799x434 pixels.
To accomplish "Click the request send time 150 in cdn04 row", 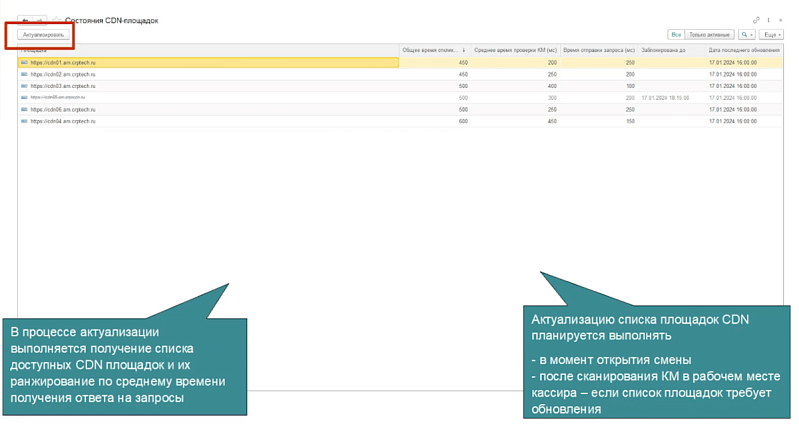I will 630,121.
